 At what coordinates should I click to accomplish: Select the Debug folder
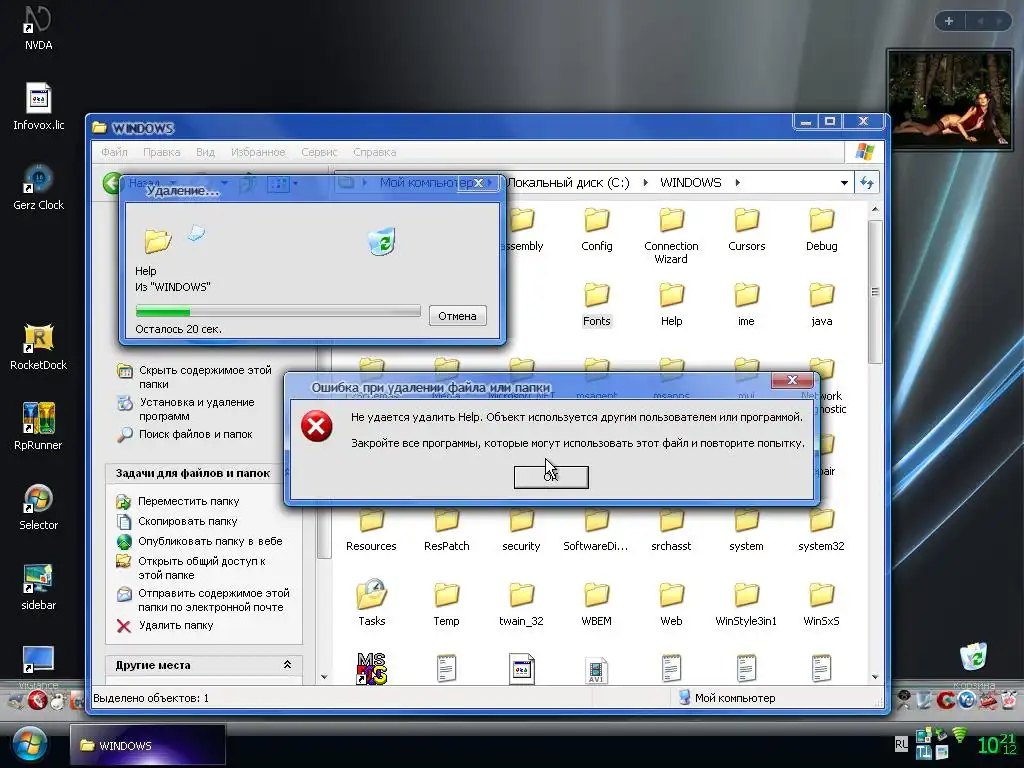click(821, 230)
